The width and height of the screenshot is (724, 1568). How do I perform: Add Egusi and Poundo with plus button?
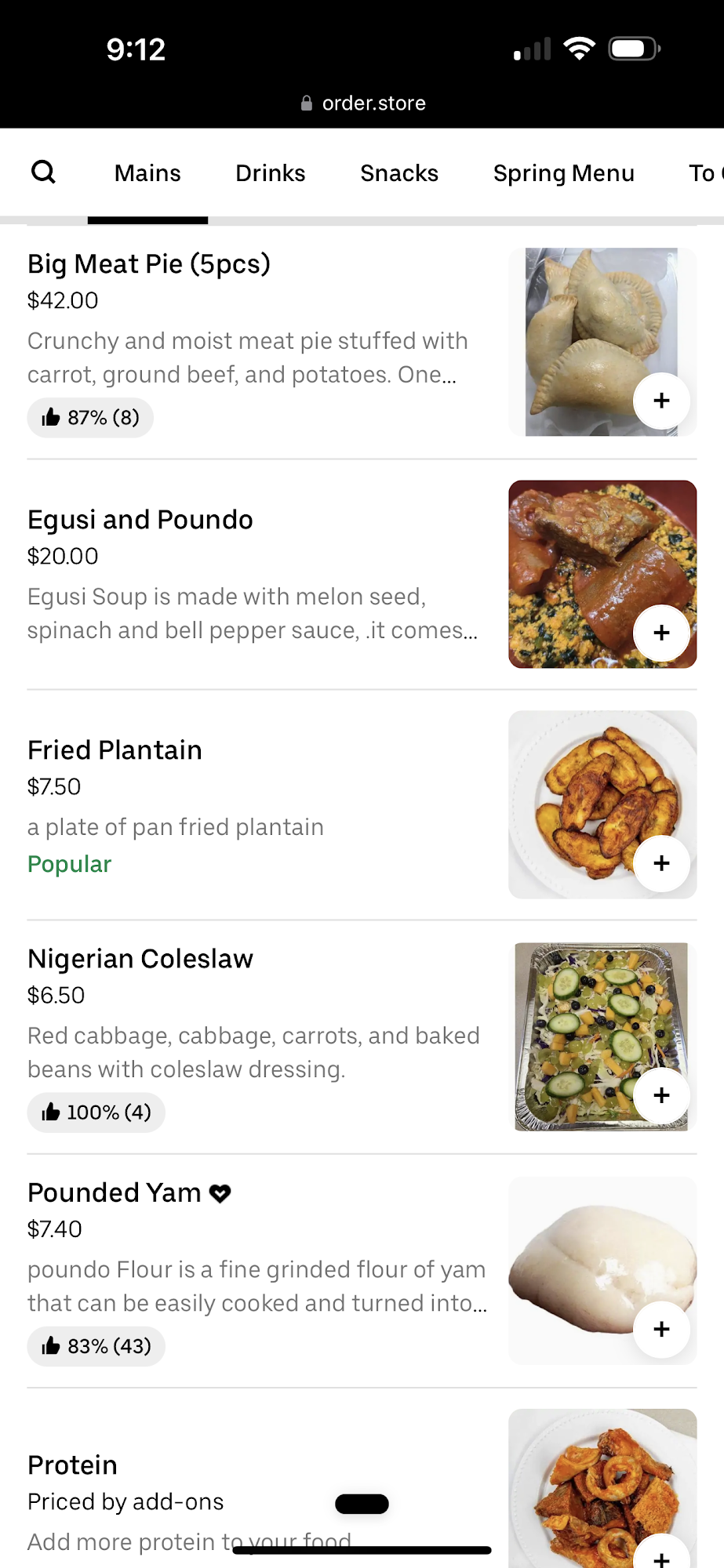(661, 633)
